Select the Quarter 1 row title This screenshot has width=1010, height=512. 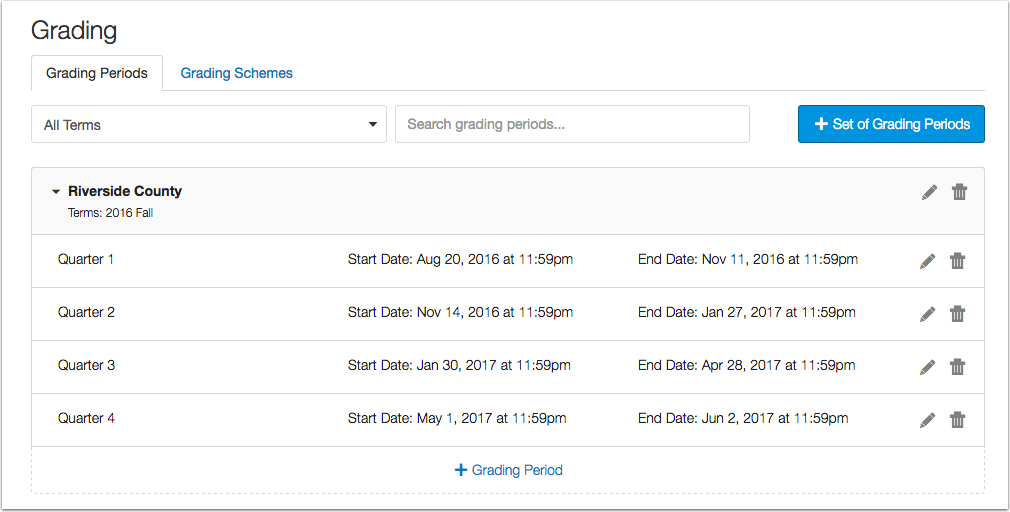[x=86, y=259]
